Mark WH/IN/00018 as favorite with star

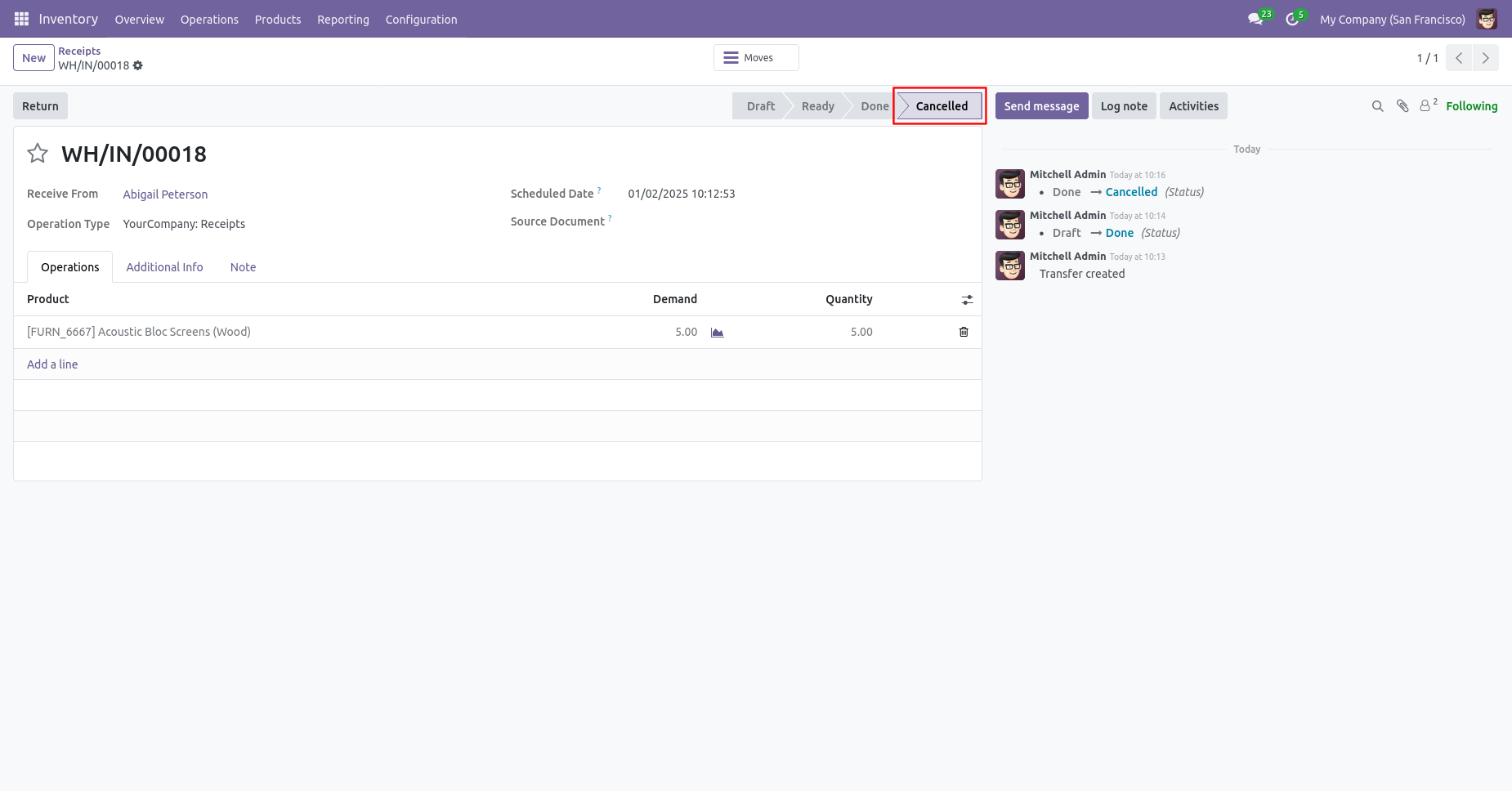[38, 154]
